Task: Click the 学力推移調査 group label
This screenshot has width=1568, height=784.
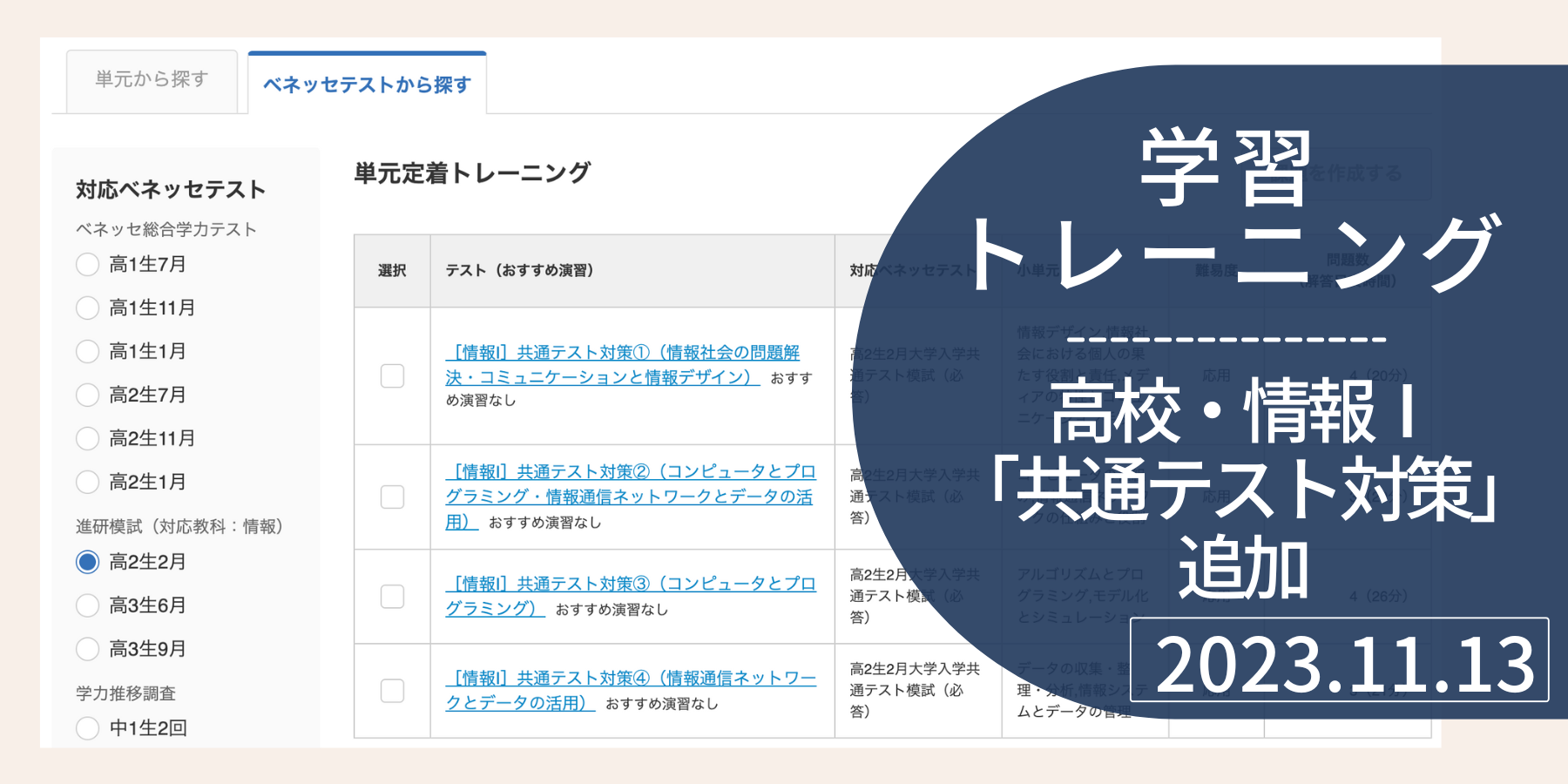Action: pyautogui.click(x=125, y=693)
